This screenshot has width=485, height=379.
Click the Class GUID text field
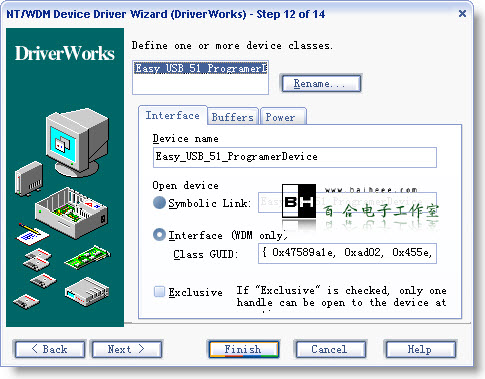347,253
